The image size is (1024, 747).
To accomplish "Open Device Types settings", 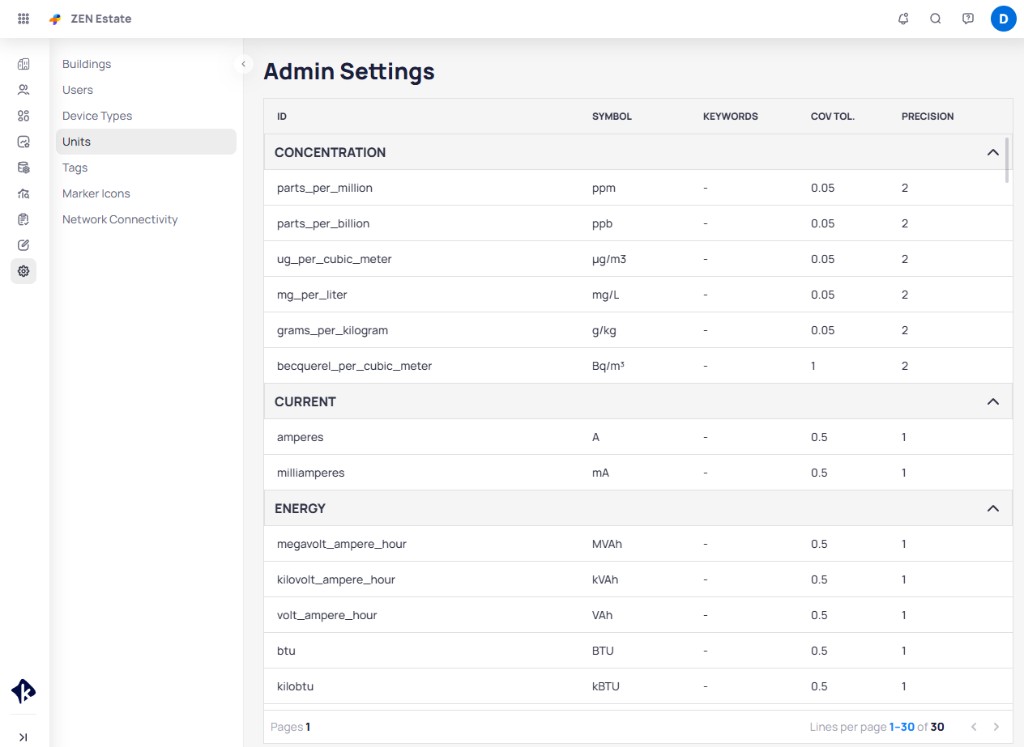I will [x=97, y=116].
